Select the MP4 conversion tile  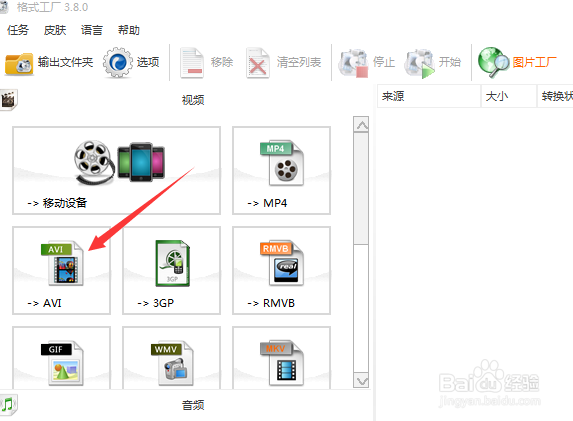pos(281,170)
